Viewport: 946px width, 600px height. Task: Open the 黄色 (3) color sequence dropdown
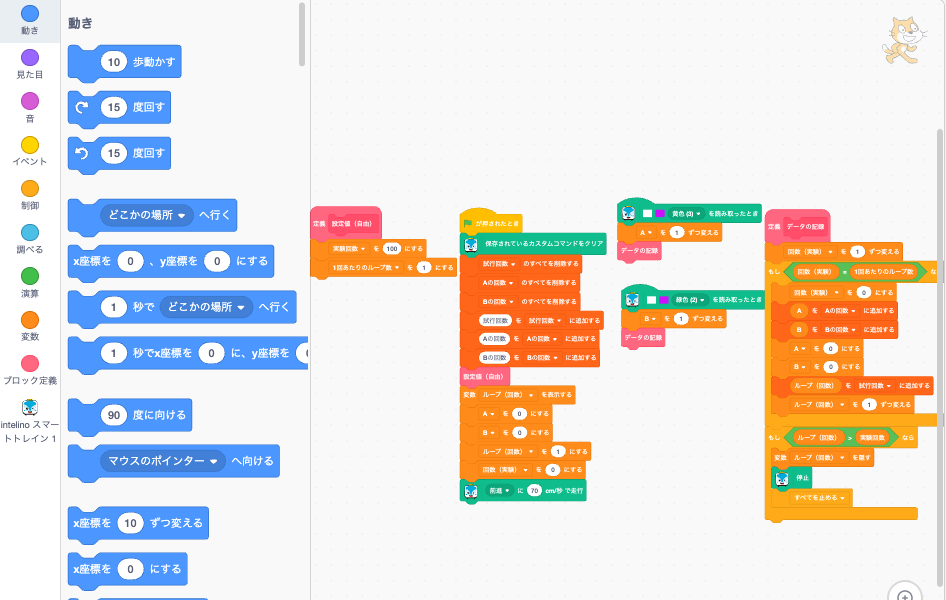point(686,213)
